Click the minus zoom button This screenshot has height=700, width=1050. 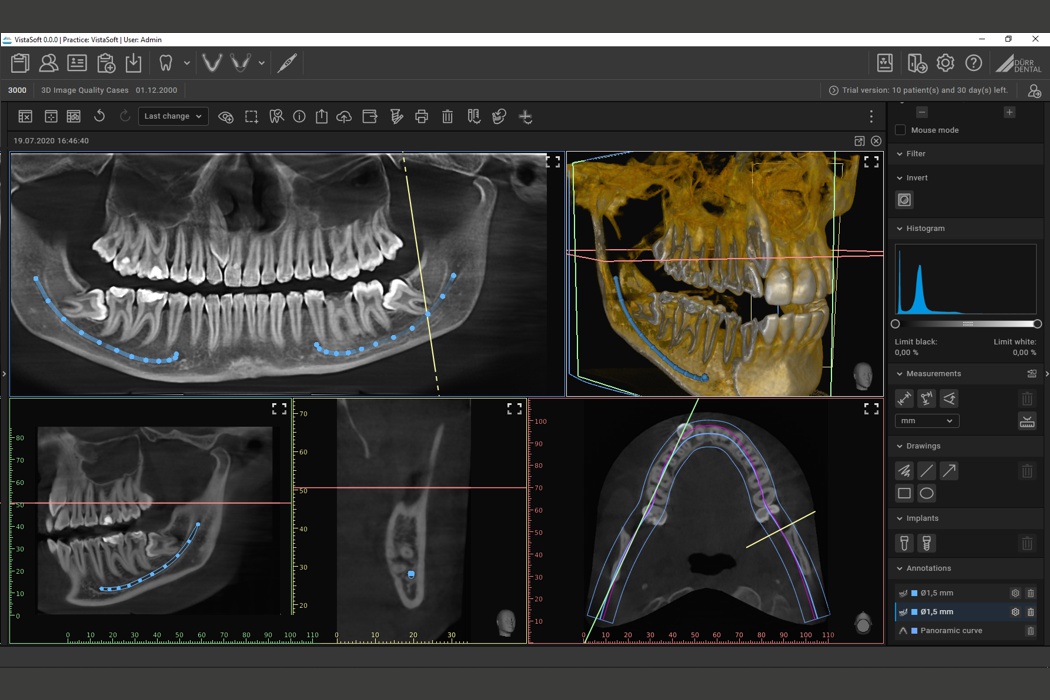click(x=922, y=112)
